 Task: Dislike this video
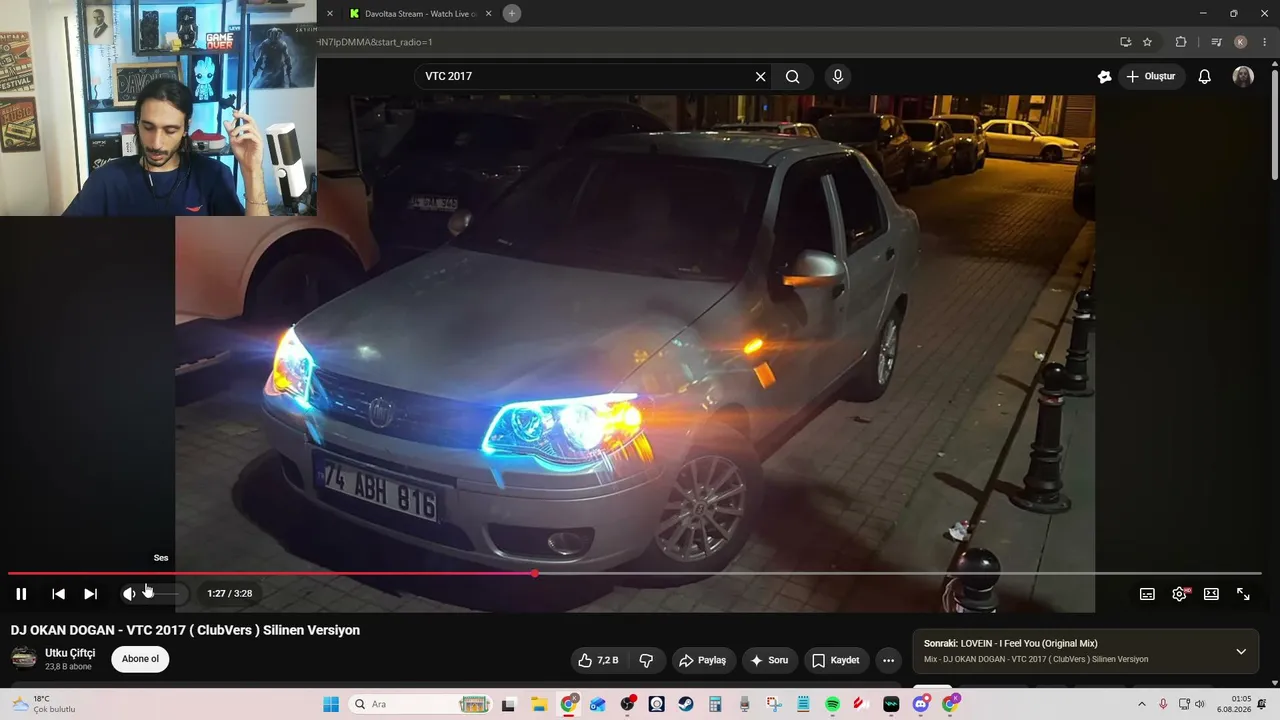[647, 660]
